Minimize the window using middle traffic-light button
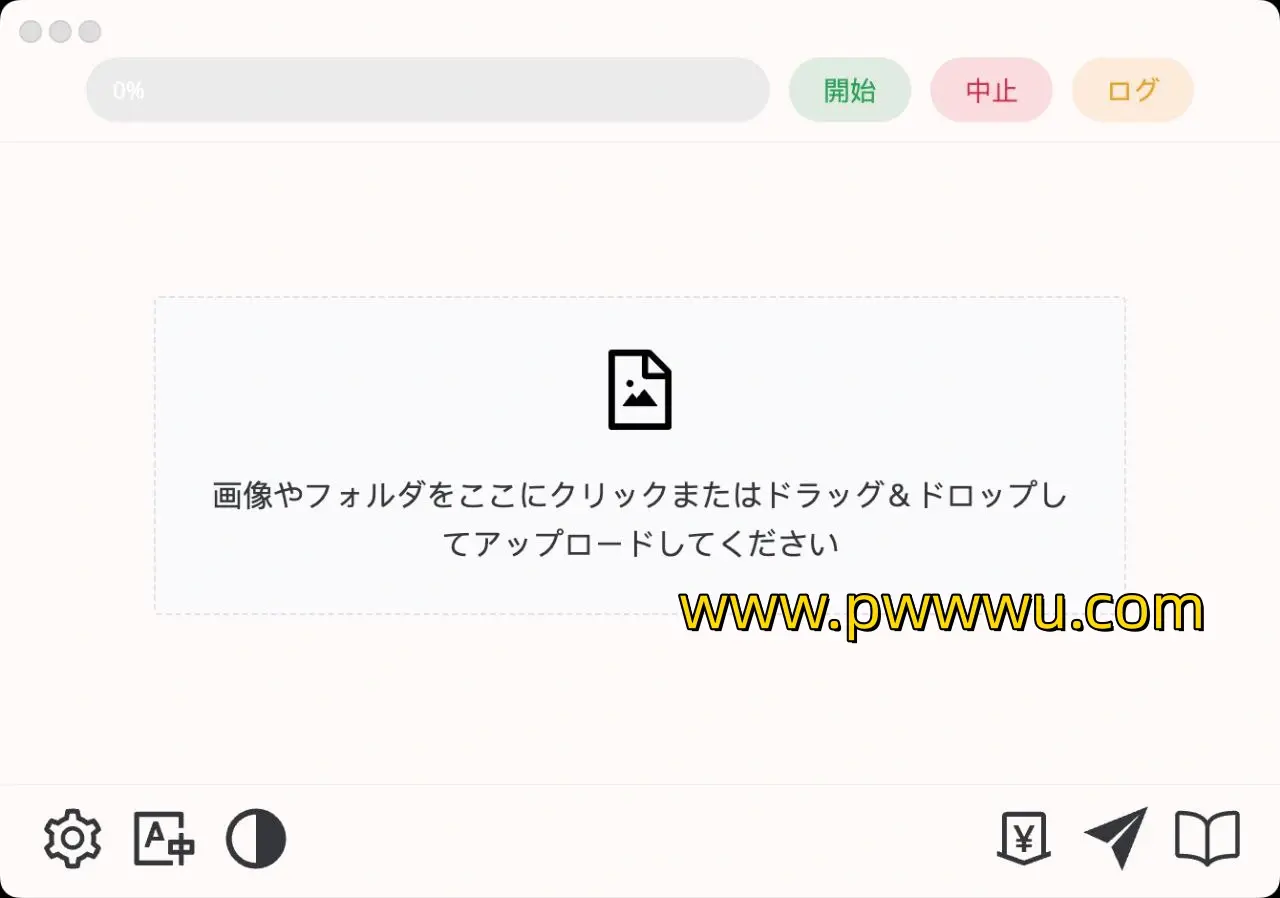Screen dimensions: 1280x898 tap(60, 32)
